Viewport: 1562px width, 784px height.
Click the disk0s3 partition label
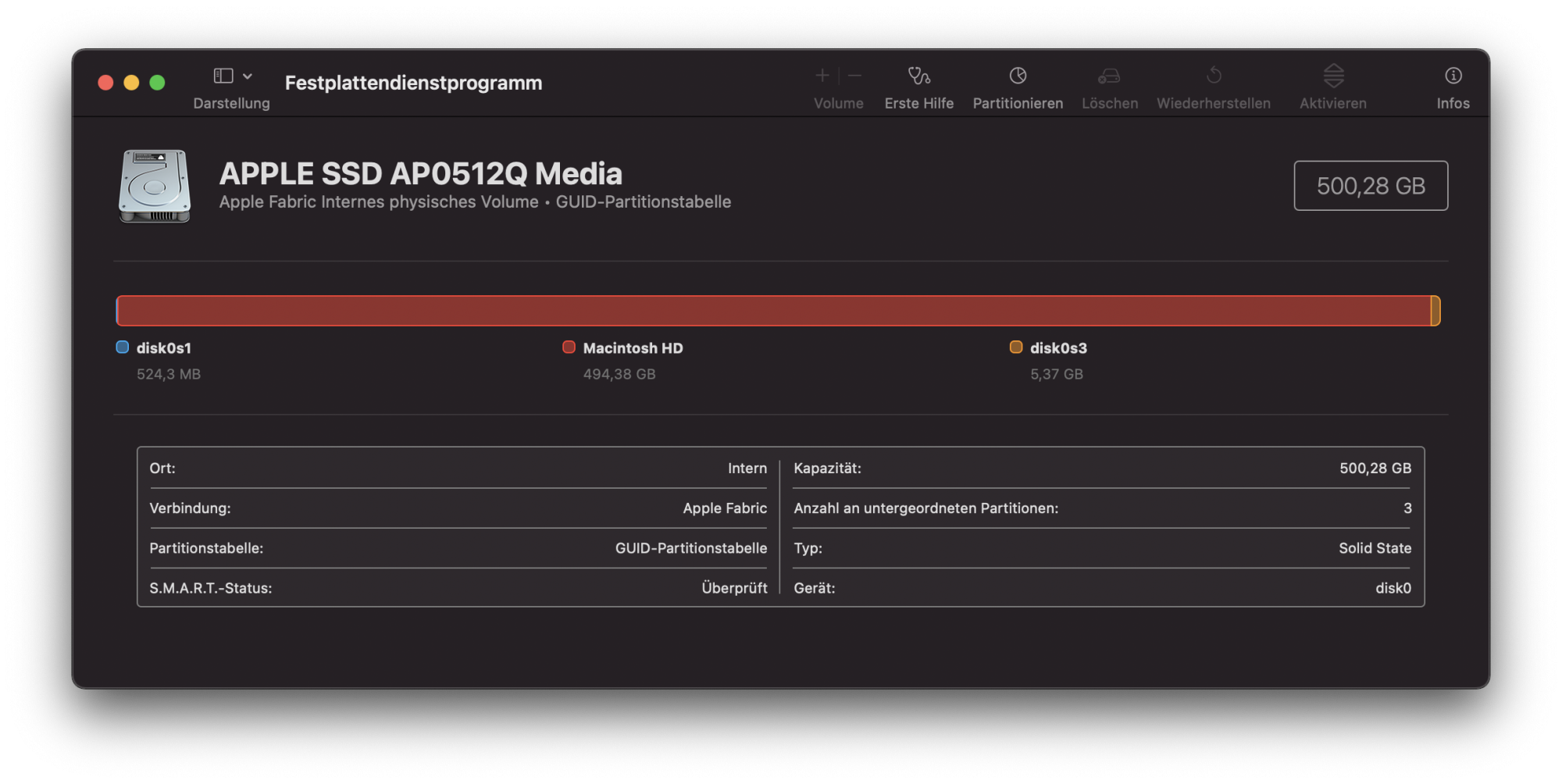(x=1058, y=348)
